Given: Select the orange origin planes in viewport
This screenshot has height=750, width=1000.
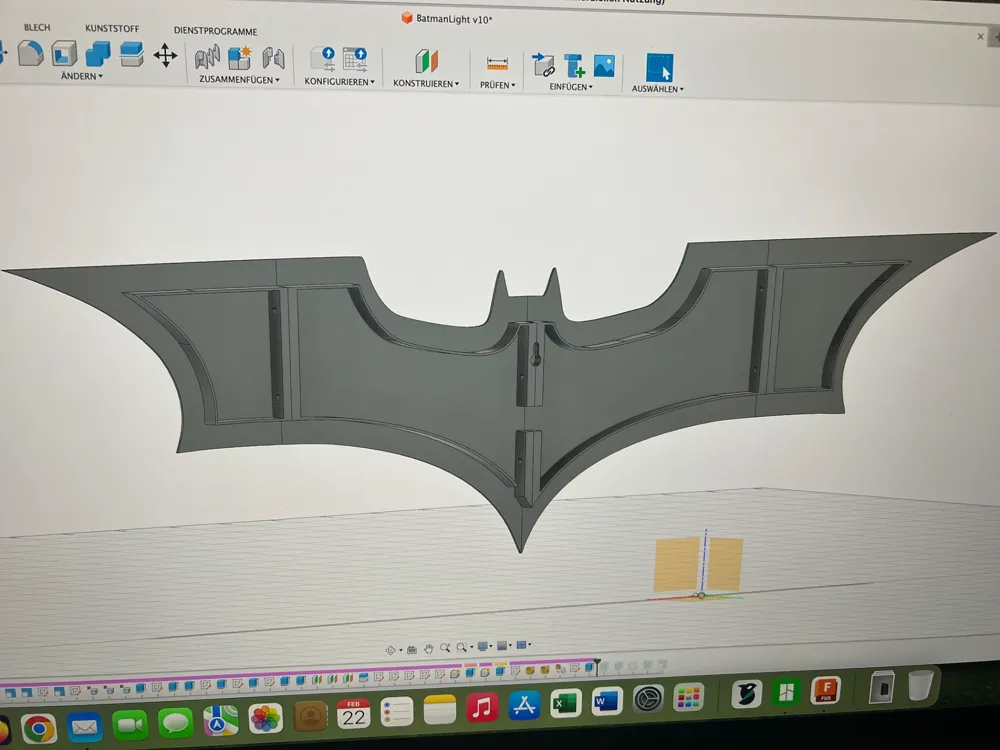Looking at the screenshot, I should [x=698, y=564].
